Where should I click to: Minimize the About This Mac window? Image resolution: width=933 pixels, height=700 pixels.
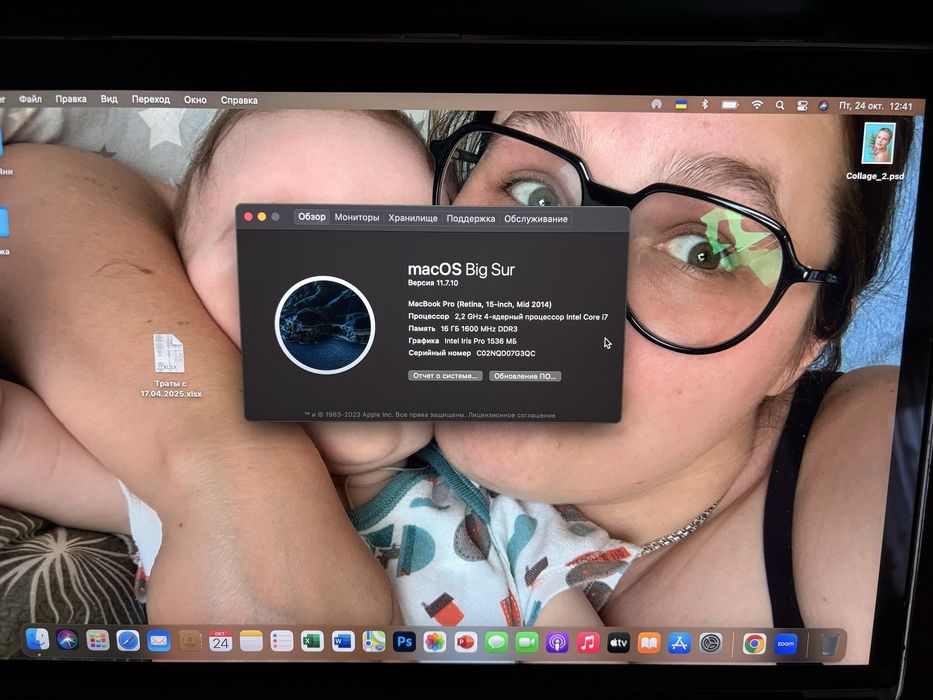point(262,217)
